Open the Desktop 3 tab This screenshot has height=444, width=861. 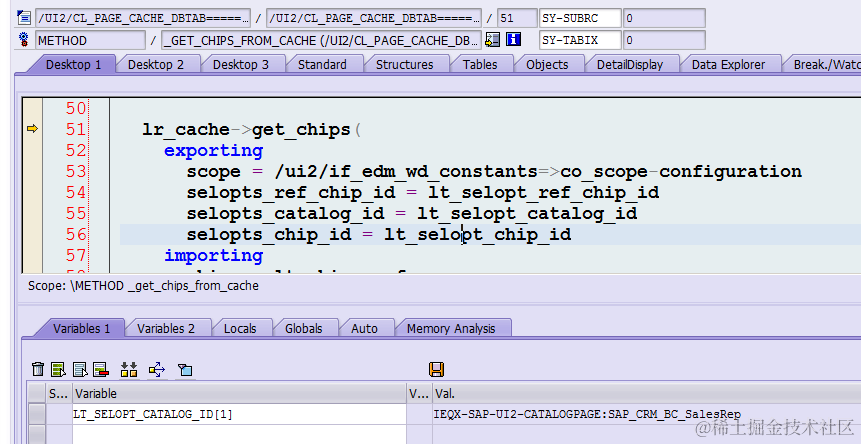(241, 64)
